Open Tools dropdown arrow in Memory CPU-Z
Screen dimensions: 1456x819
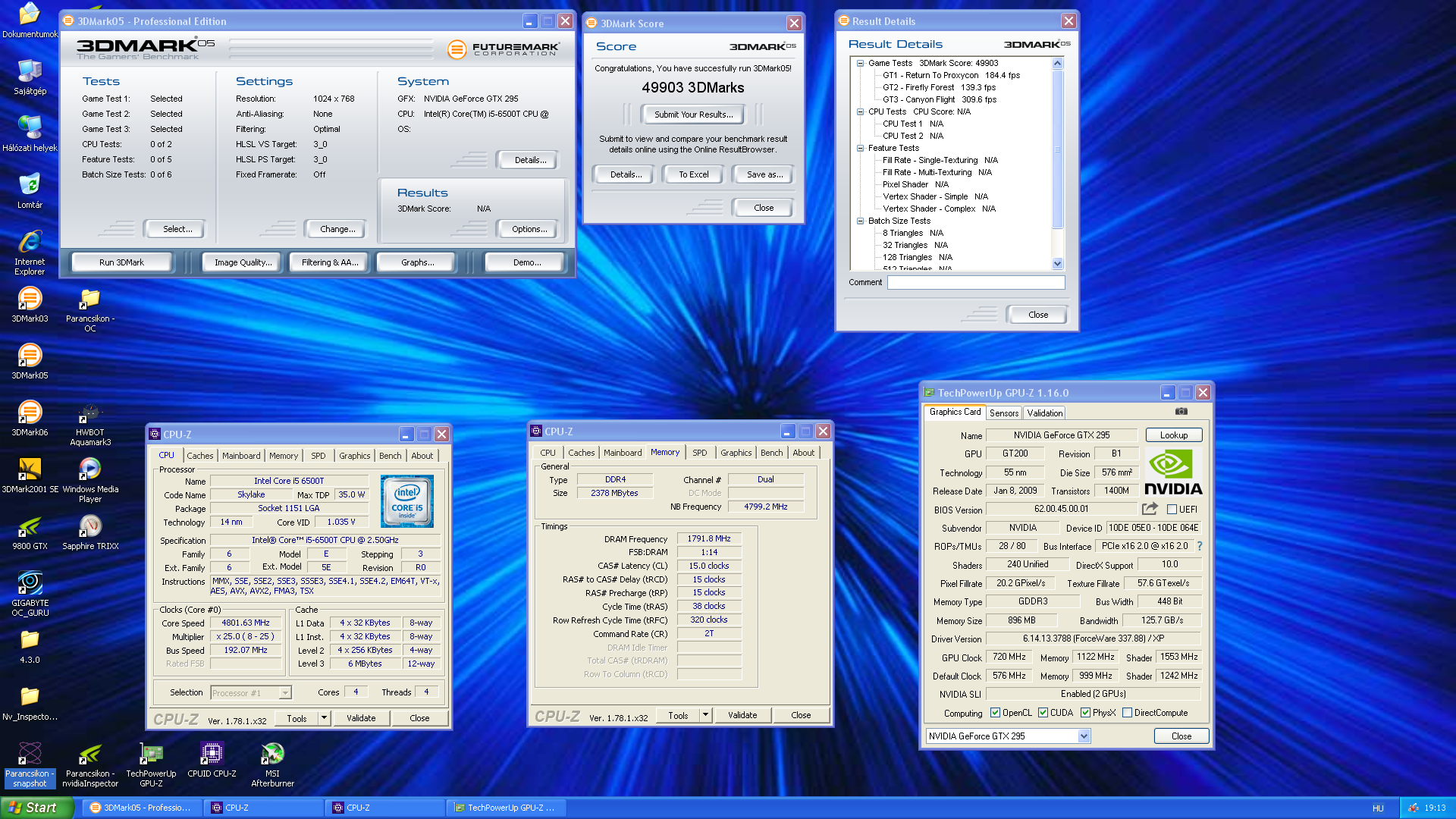pyautogui.click(x=705, y=715)
